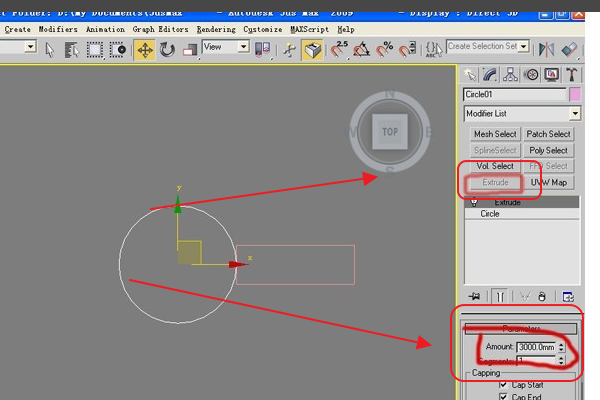
Task: Open the Motion panel tab
Action: pos(531,75)
